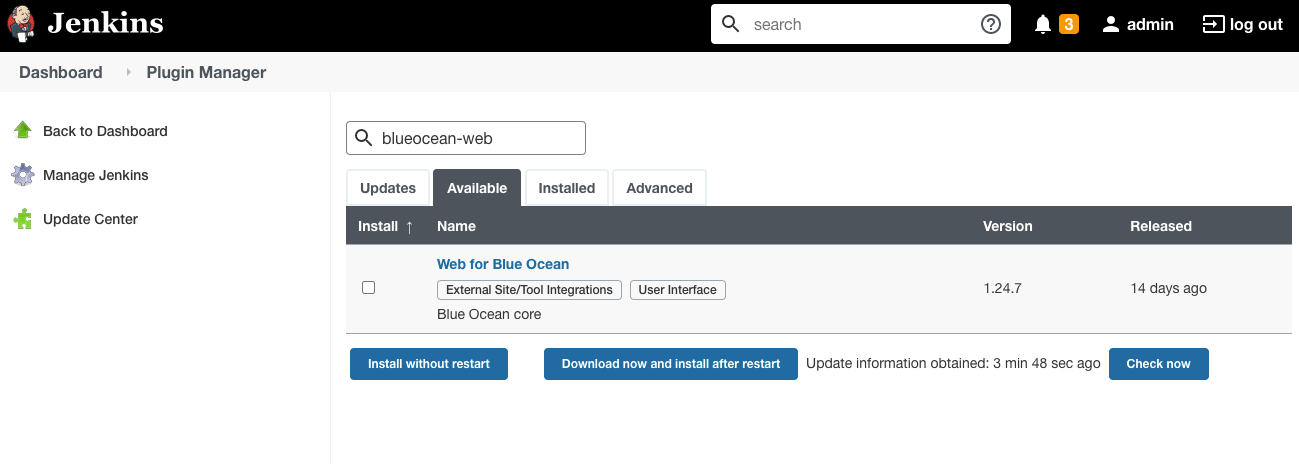The height and width of the screenshot is (464, 1299).
Task: Check the Web for Blue Ocean install checkbox
Action: [368, 287]
